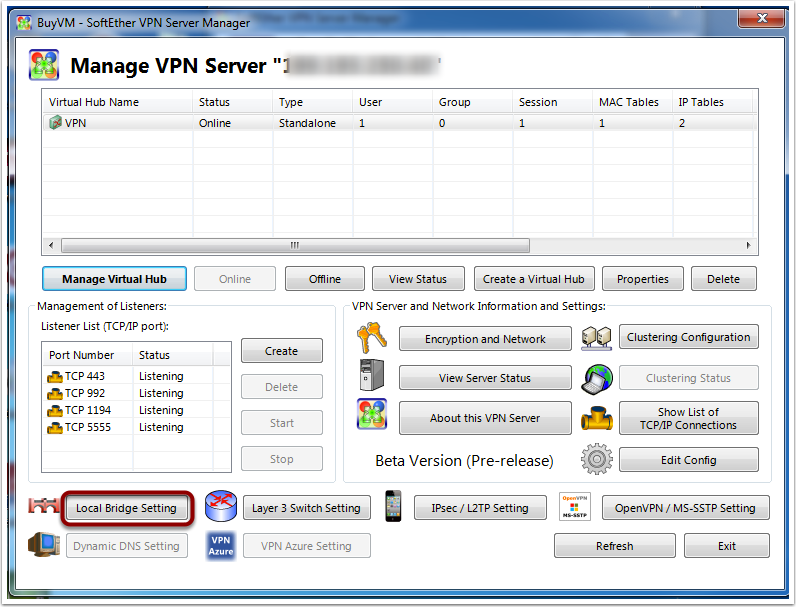
Task: Click the IP Tables column header
Action: [712, 102]
